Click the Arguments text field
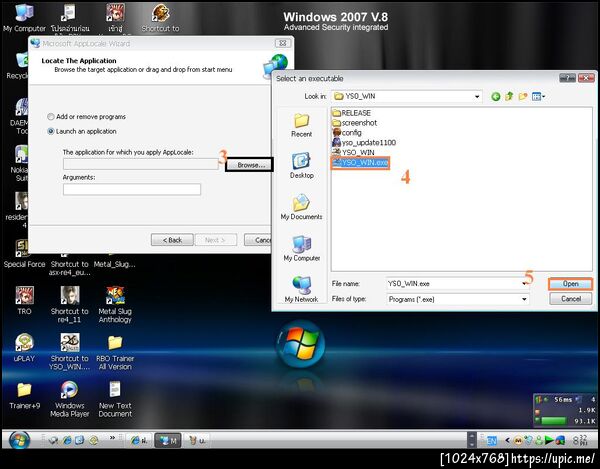This screenshot has height=469, width=600. click(x=132, y=189)
